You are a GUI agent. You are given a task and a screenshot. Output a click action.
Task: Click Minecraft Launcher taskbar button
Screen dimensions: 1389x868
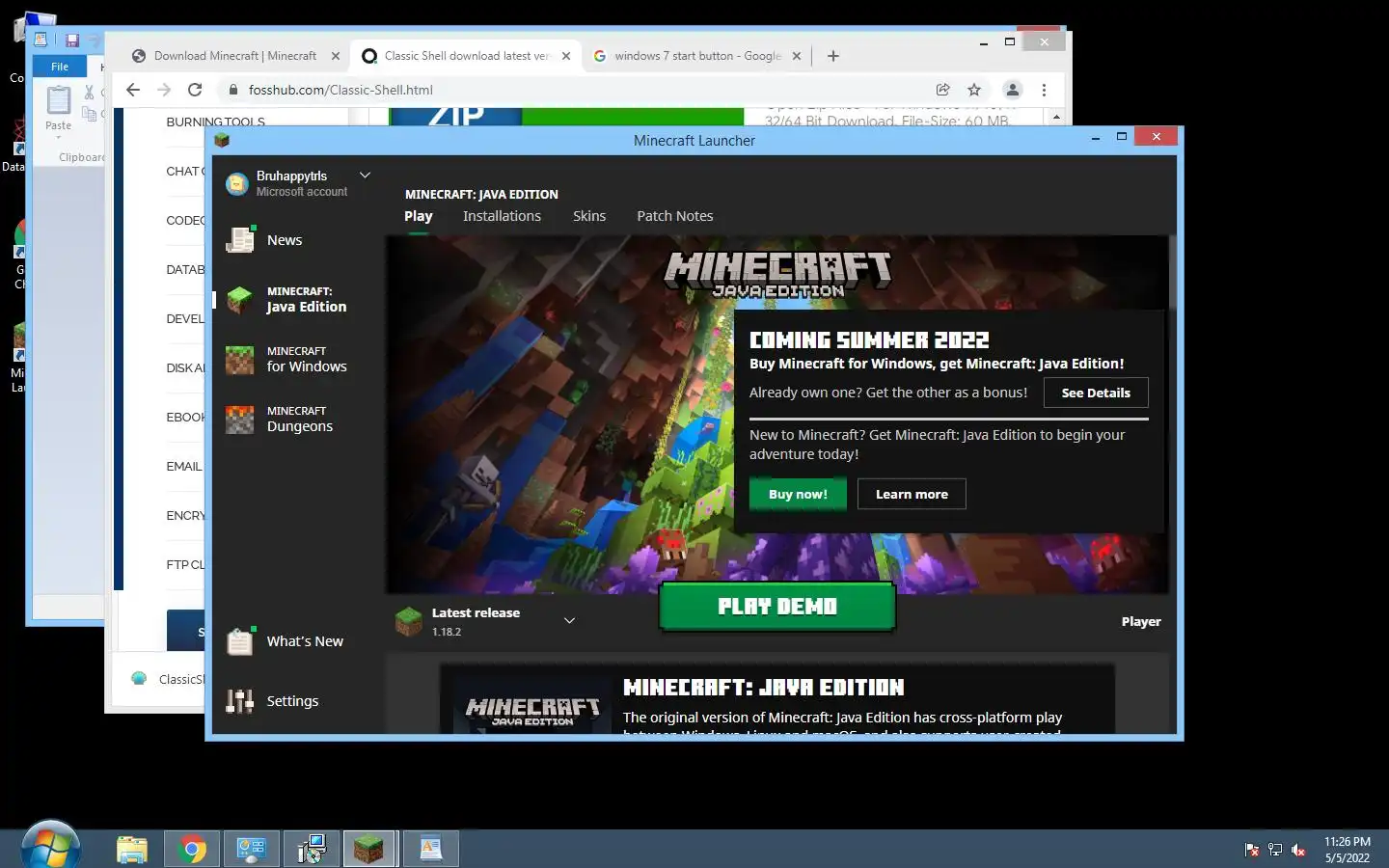click(368, 850)
